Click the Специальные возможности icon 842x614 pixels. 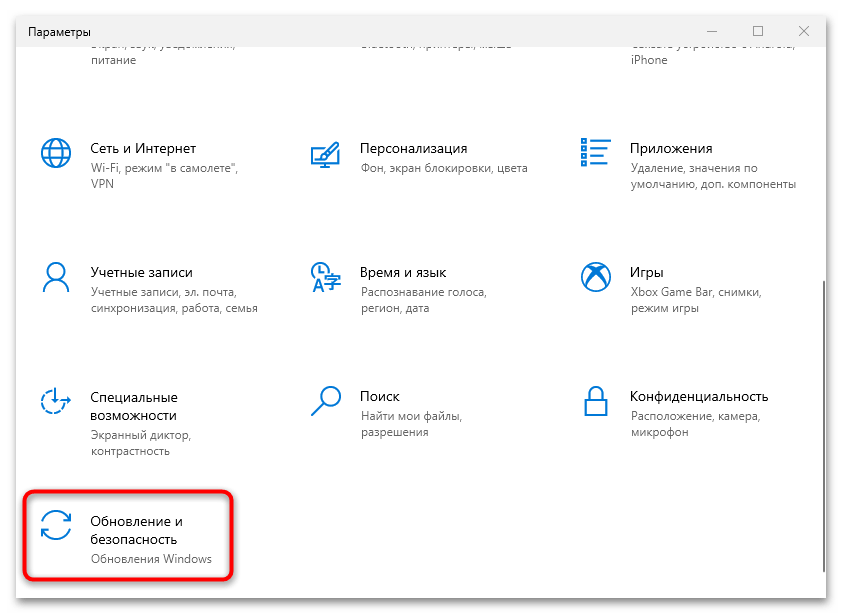[56, 401]
